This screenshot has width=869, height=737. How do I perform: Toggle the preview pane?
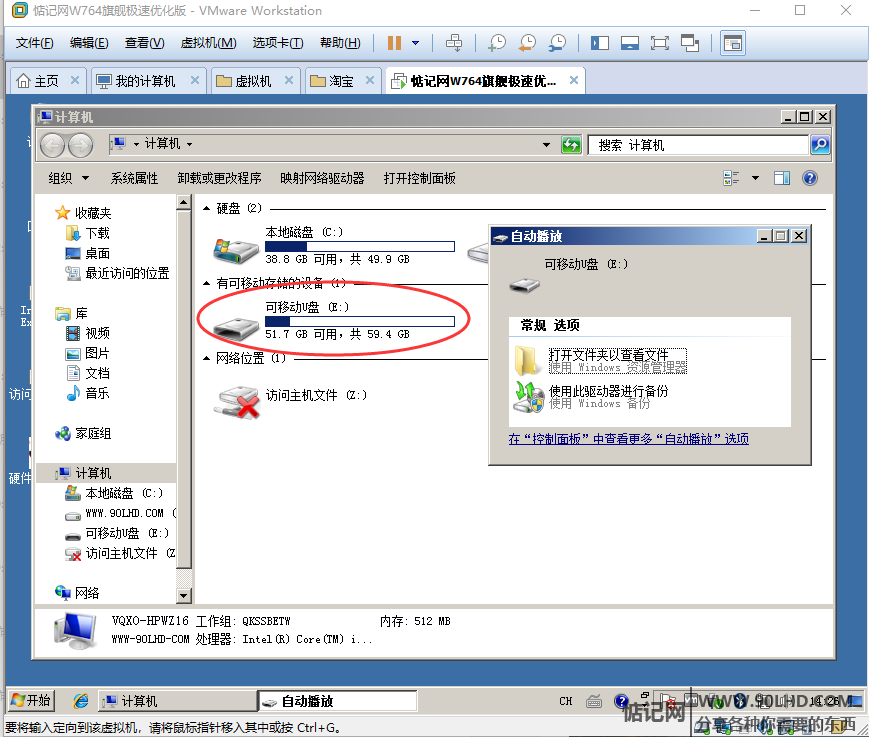pyautogui.click(x=782, y=178)
